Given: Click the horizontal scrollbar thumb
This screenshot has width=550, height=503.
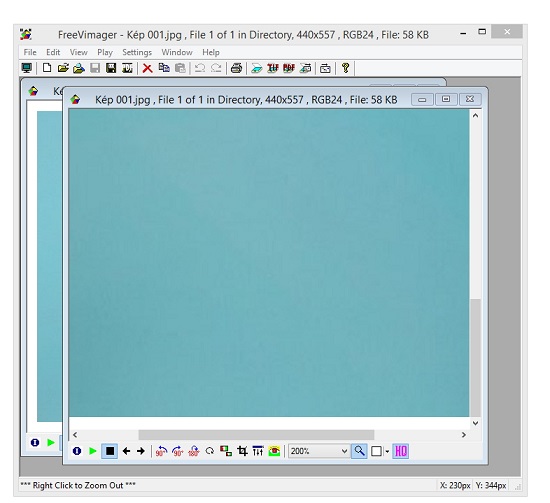Looking at the screenshot, I should (256, 435).
